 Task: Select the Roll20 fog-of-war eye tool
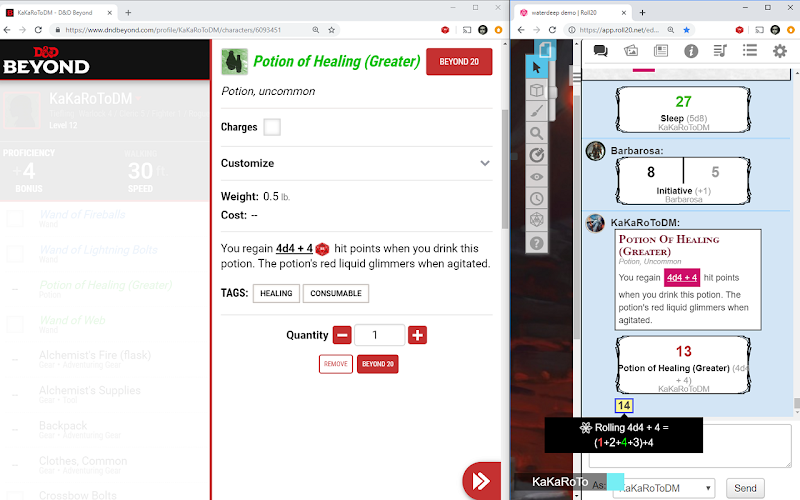536,177
